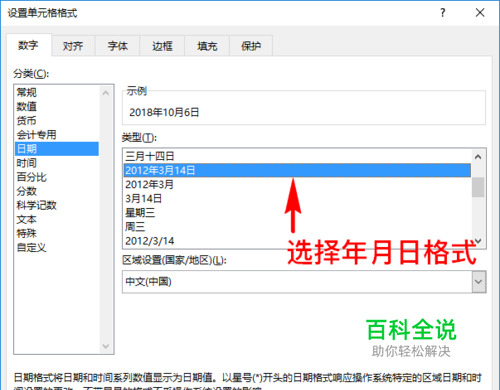Image resolution: width=500 pixels, height=390 pixels.
Task: Go to the 填充 tab
Action: tap(207, 46)
